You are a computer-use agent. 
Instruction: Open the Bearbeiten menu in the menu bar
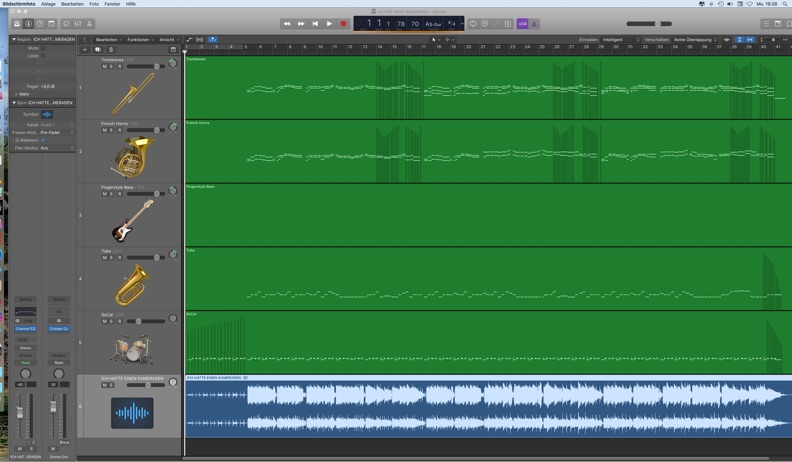[x=72, y=4]
